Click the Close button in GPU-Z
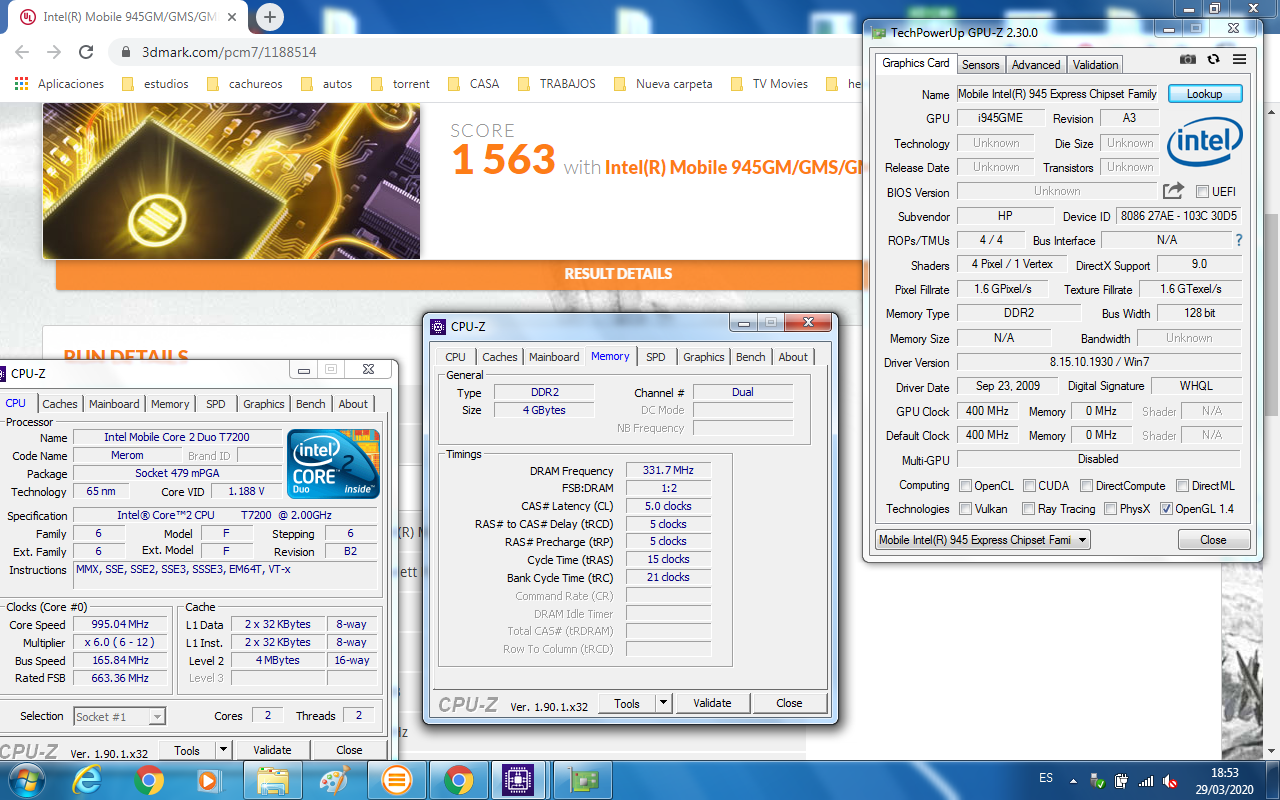This screenshot has height=800, width=1280. click(1213, 540)
